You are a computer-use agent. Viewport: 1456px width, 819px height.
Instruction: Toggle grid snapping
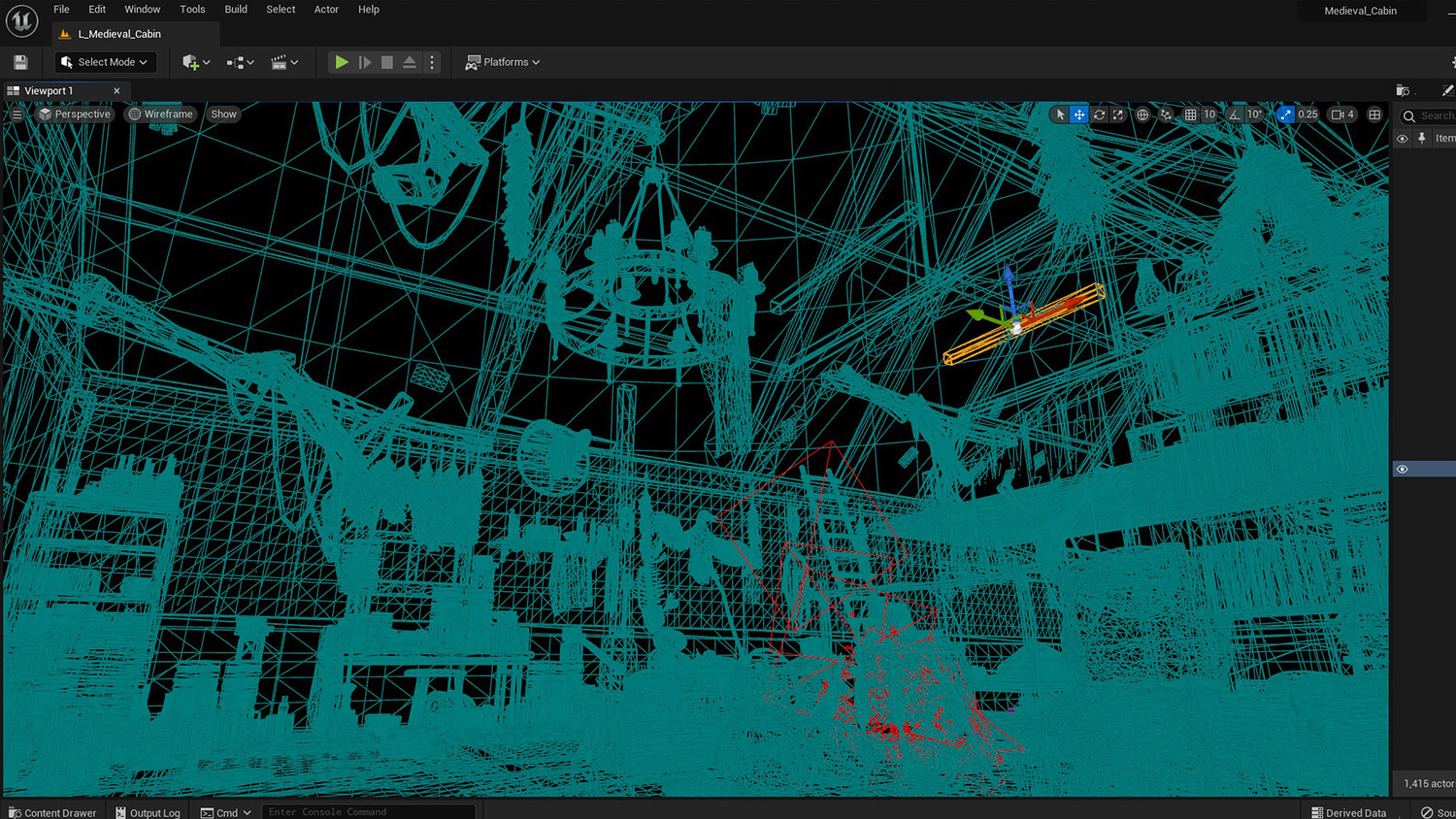tap(1190, 115)
